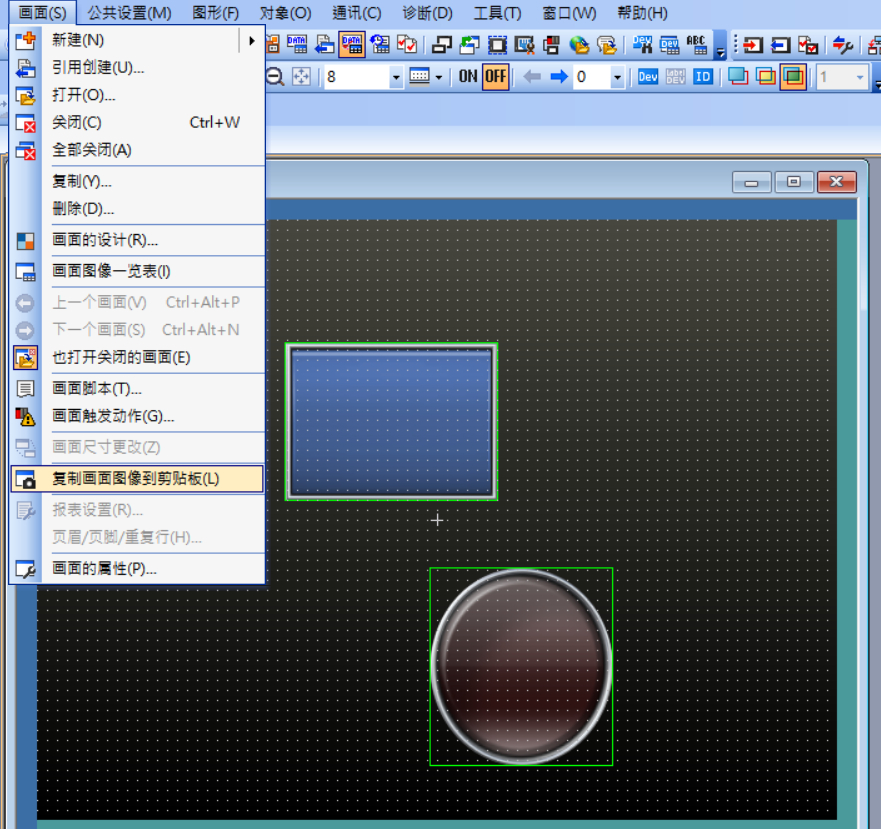881x829 pixels.
Task: Toggle the 也打开关闭的画面(E) option
Action: pyautogui.click(x=121, y=358)
